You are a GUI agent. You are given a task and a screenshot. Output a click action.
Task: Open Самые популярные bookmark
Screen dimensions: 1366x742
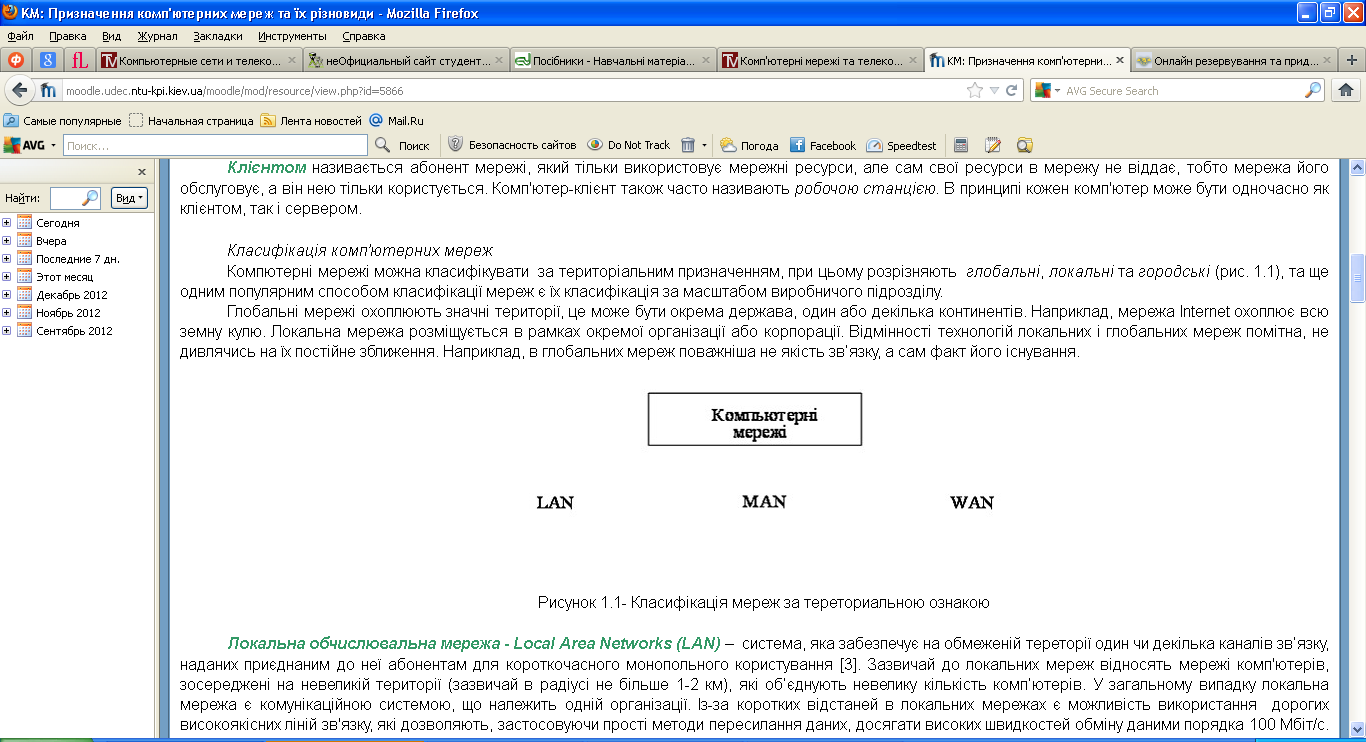63,120
